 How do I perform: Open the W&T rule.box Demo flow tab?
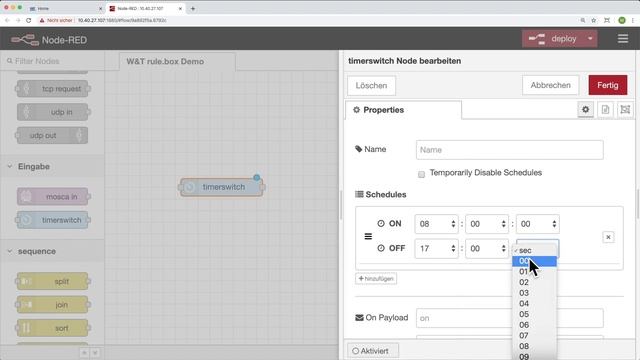(x=176, y=61)
